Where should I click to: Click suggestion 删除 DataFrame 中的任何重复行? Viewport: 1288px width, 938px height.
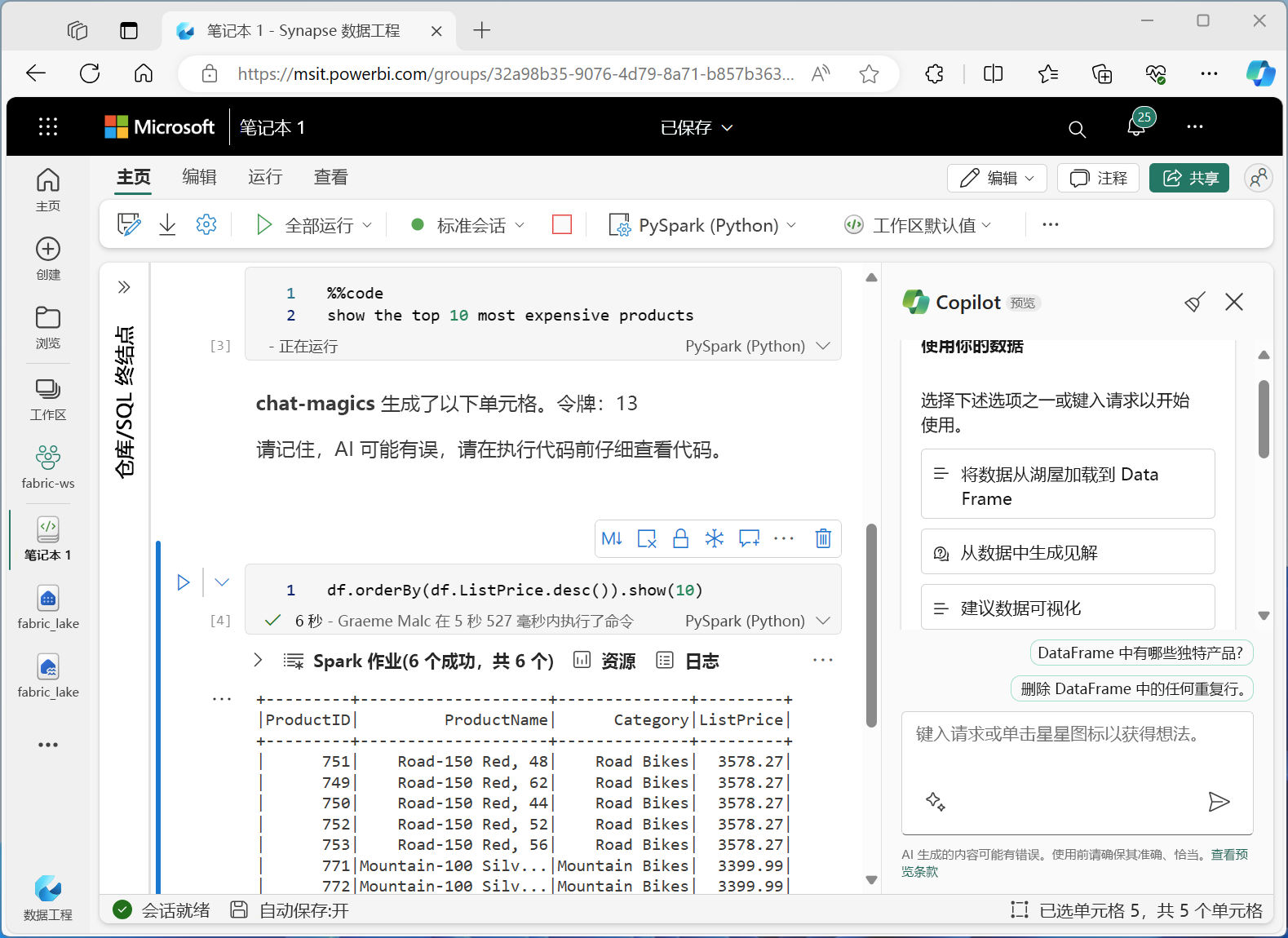(1132, 688)
